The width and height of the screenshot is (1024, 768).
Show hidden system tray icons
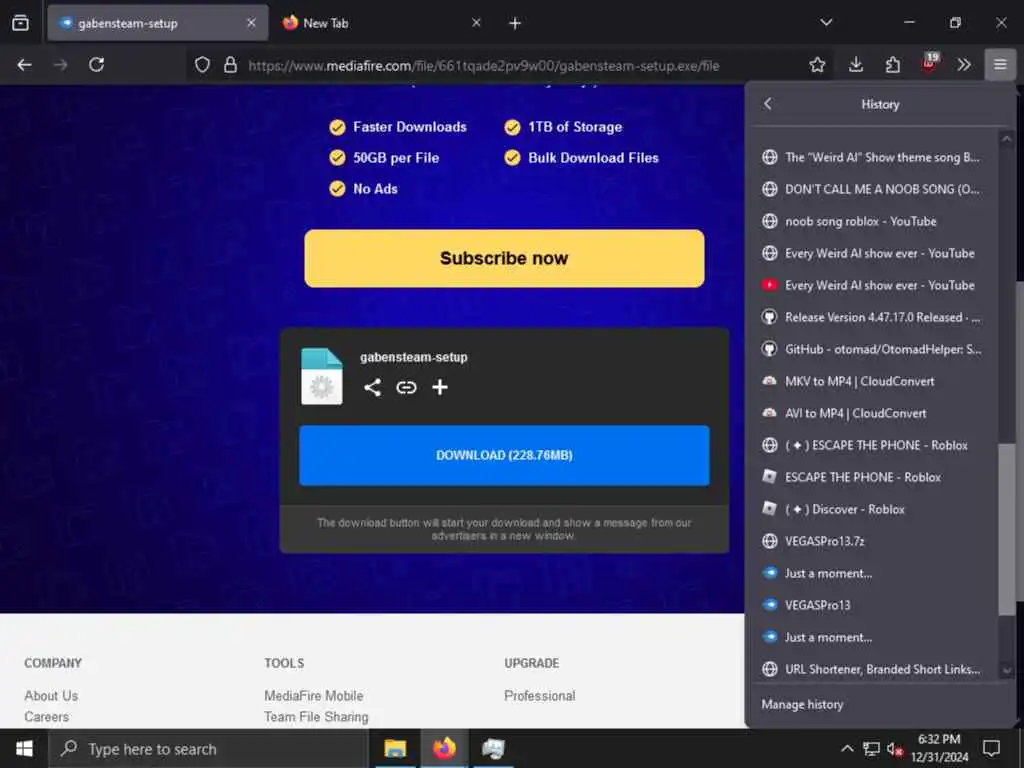point(846,748)
